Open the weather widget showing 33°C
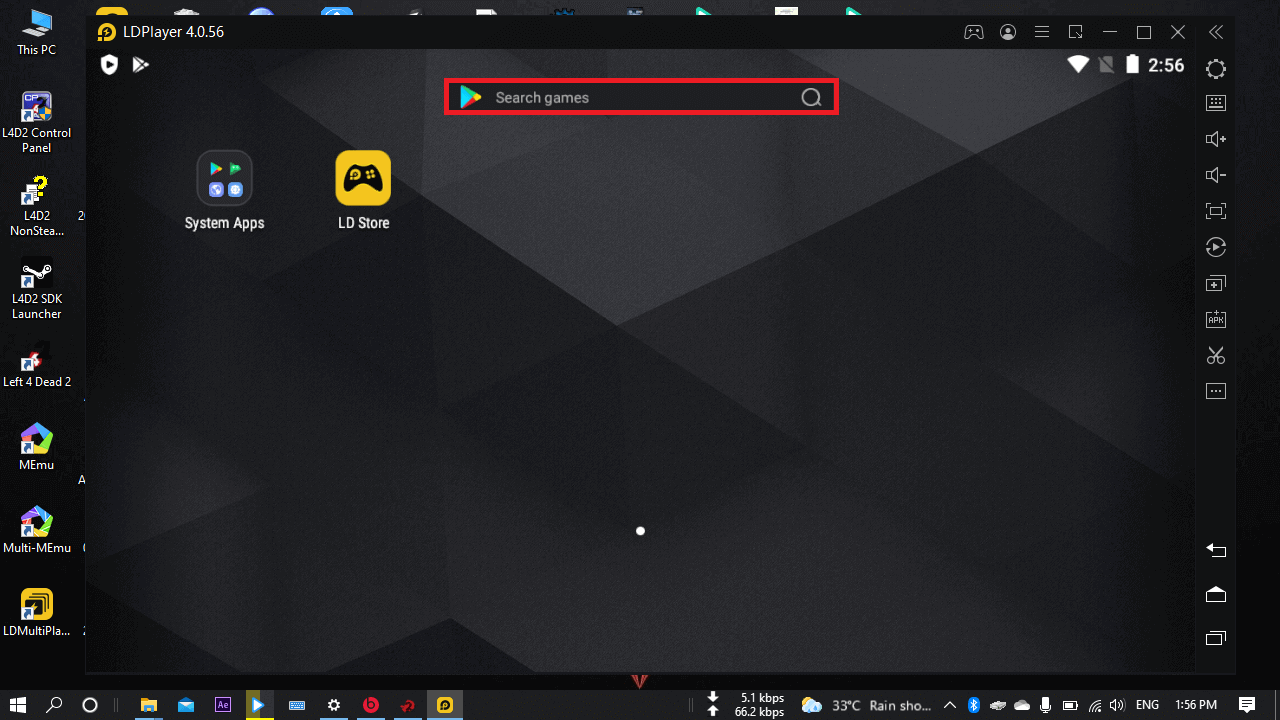This screenshot has width=1280, height=720. [866, 705]
